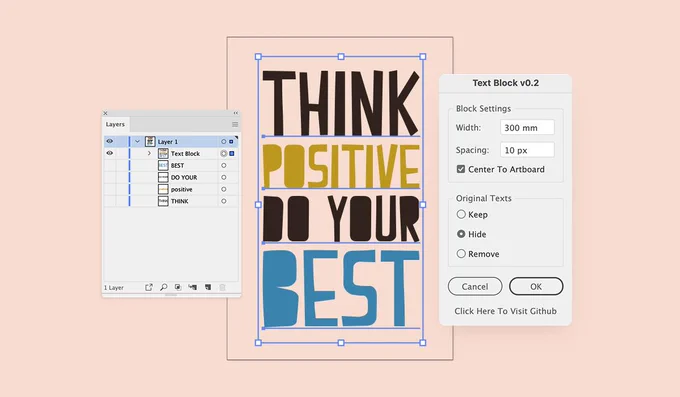
Task: Click the BEST item thumbnail
Action: tap(163, 165)
